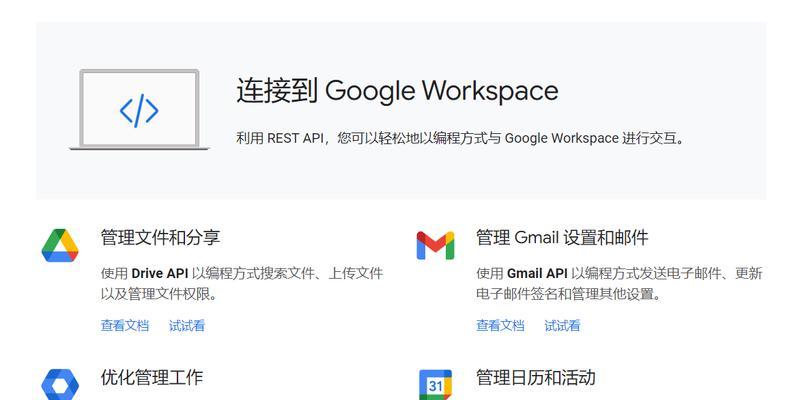Image resolution: width=796 pixels, height=400 pixels.
Task: Click the Google Drive icon
Action: (x=60, y=246)
